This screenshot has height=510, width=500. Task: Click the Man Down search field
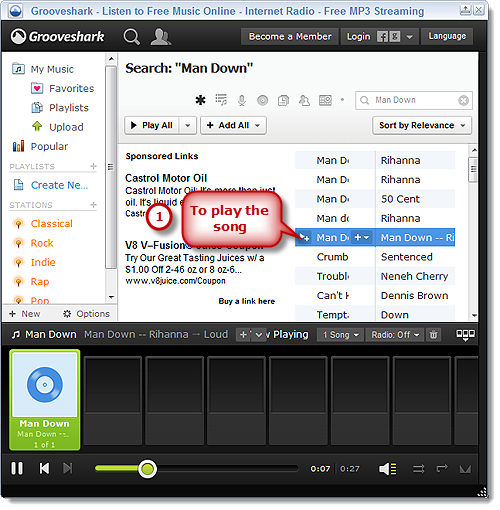414,100
